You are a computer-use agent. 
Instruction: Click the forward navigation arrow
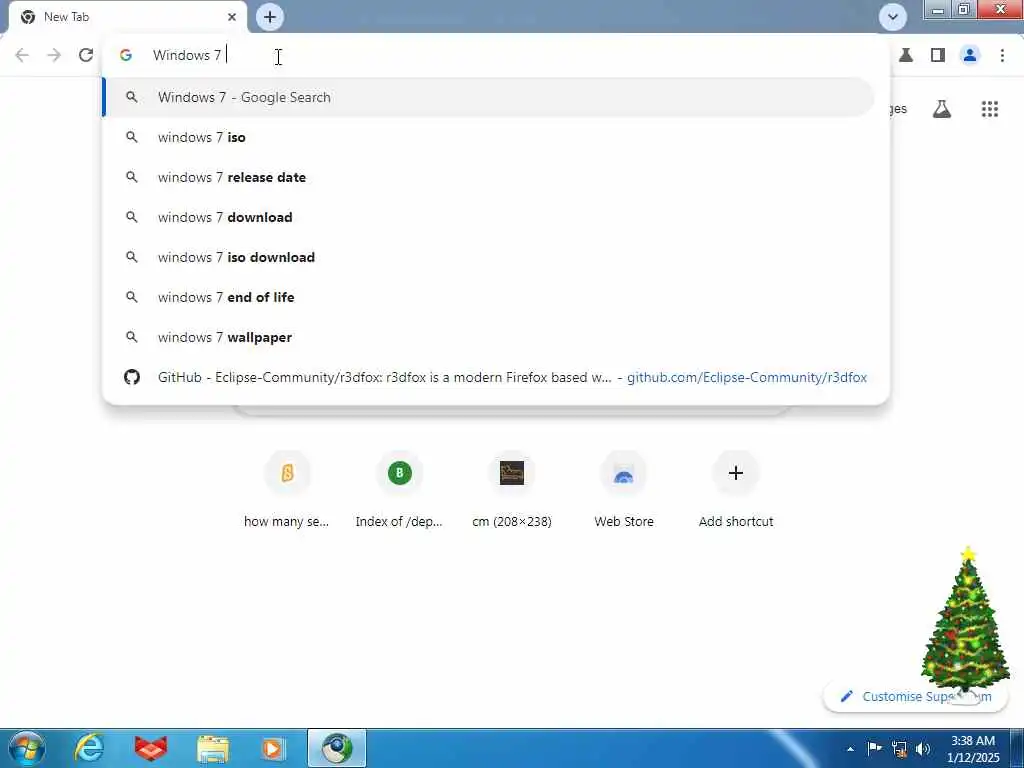click(54, 56)
